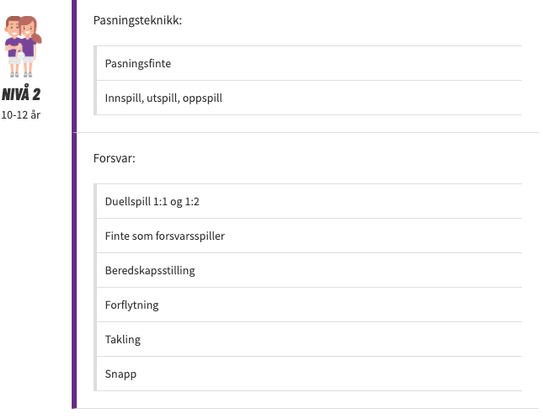This screenshot has width=543, height=419.
Task: Expand Duellspill 1:1 og 1:2 row
Action: [309, 202]
